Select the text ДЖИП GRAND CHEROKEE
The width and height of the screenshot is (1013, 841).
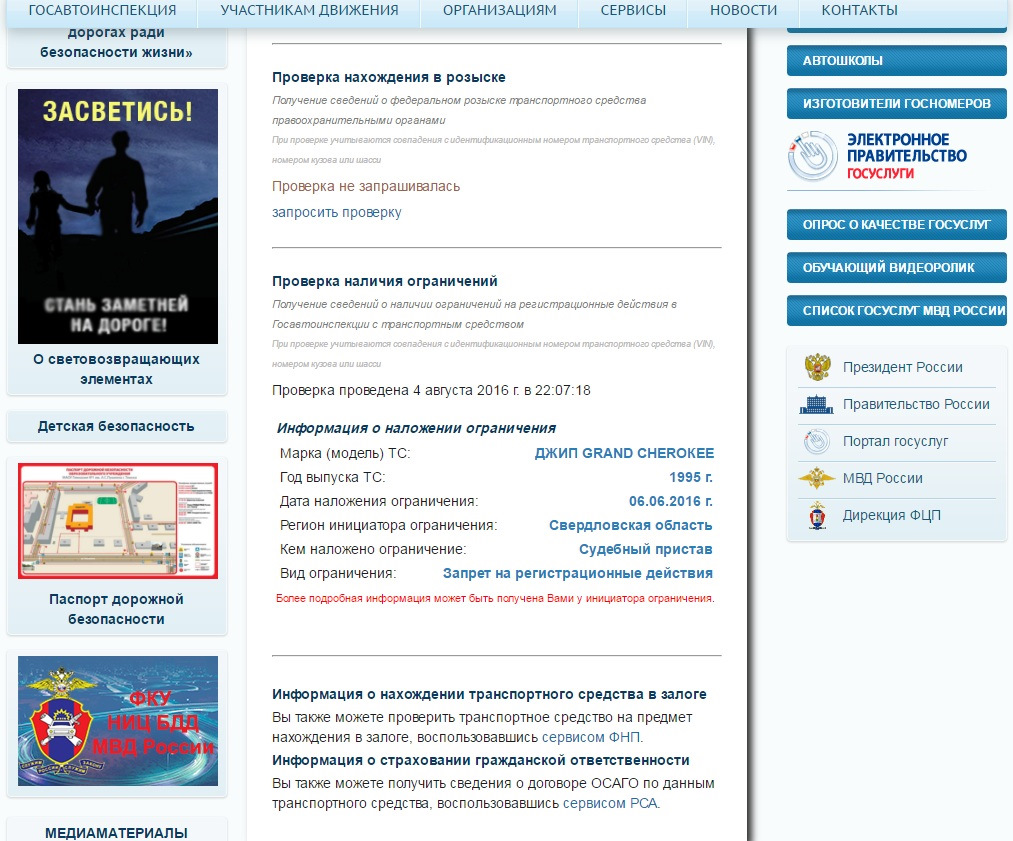[x=624, y=453]
